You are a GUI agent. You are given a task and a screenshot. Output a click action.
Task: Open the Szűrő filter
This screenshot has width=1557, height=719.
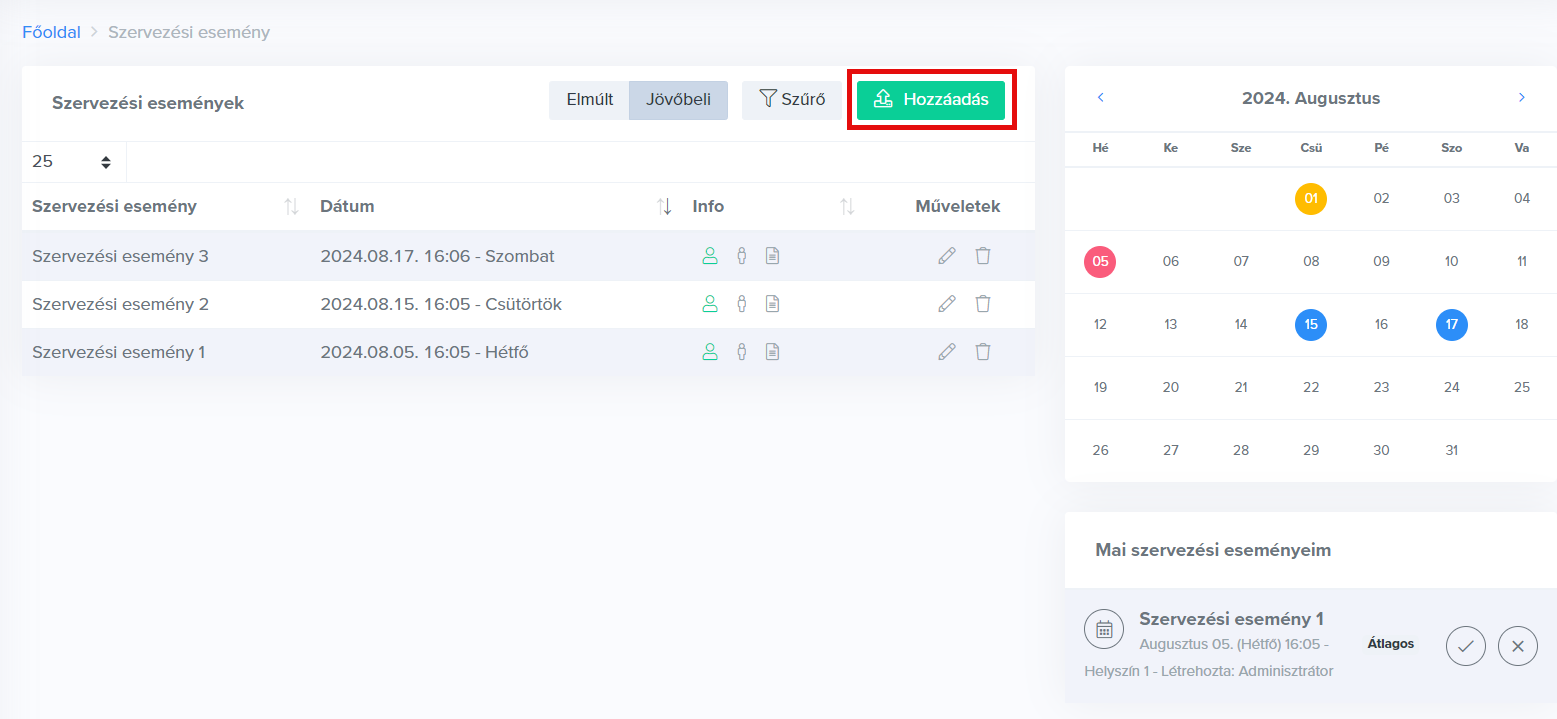[792, 100]
